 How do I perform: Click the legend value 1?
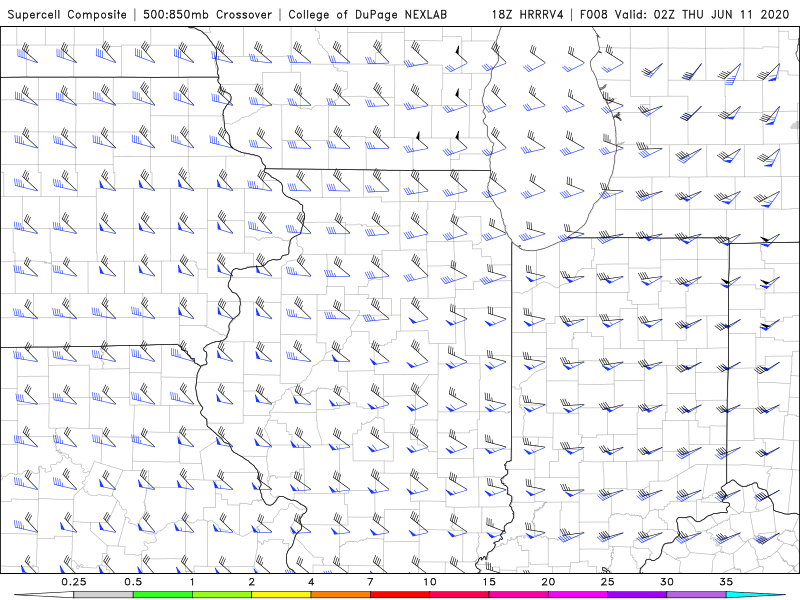click(x=192, y=582)
